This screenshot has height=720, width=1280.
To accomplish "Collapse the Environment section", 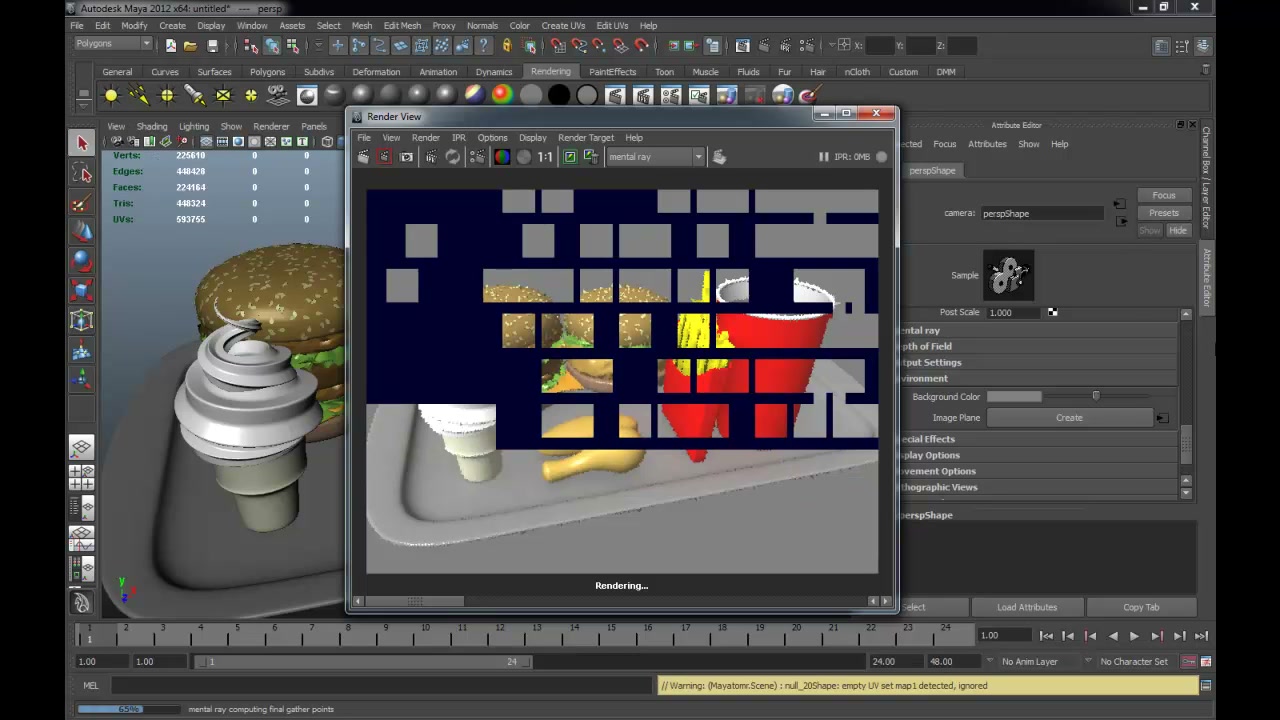I will coord(1040,378).
